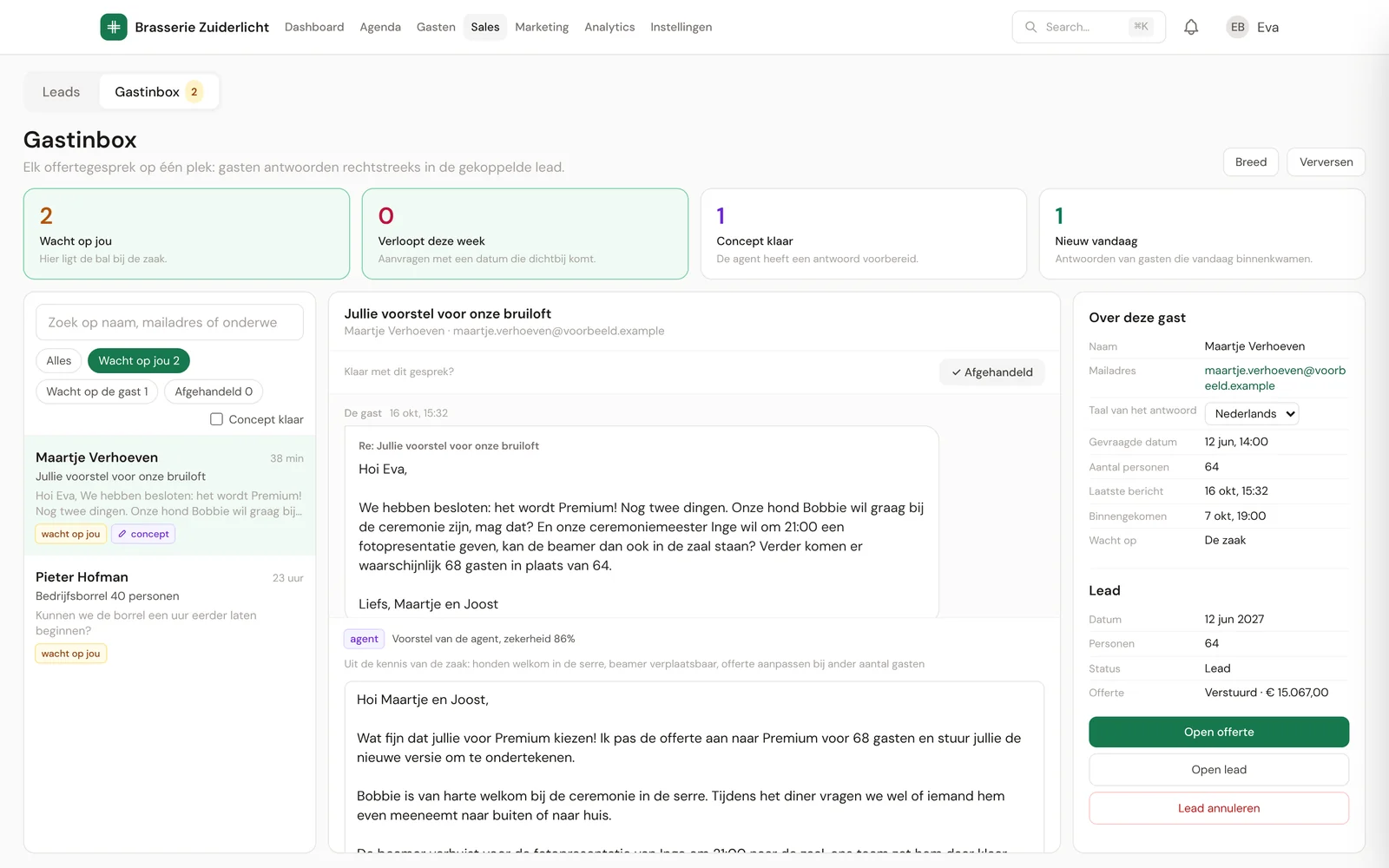Image resolution: width=1389 pixels, height=868 pixels.
Task: Go to Instellingen
Action: point(681,27)
